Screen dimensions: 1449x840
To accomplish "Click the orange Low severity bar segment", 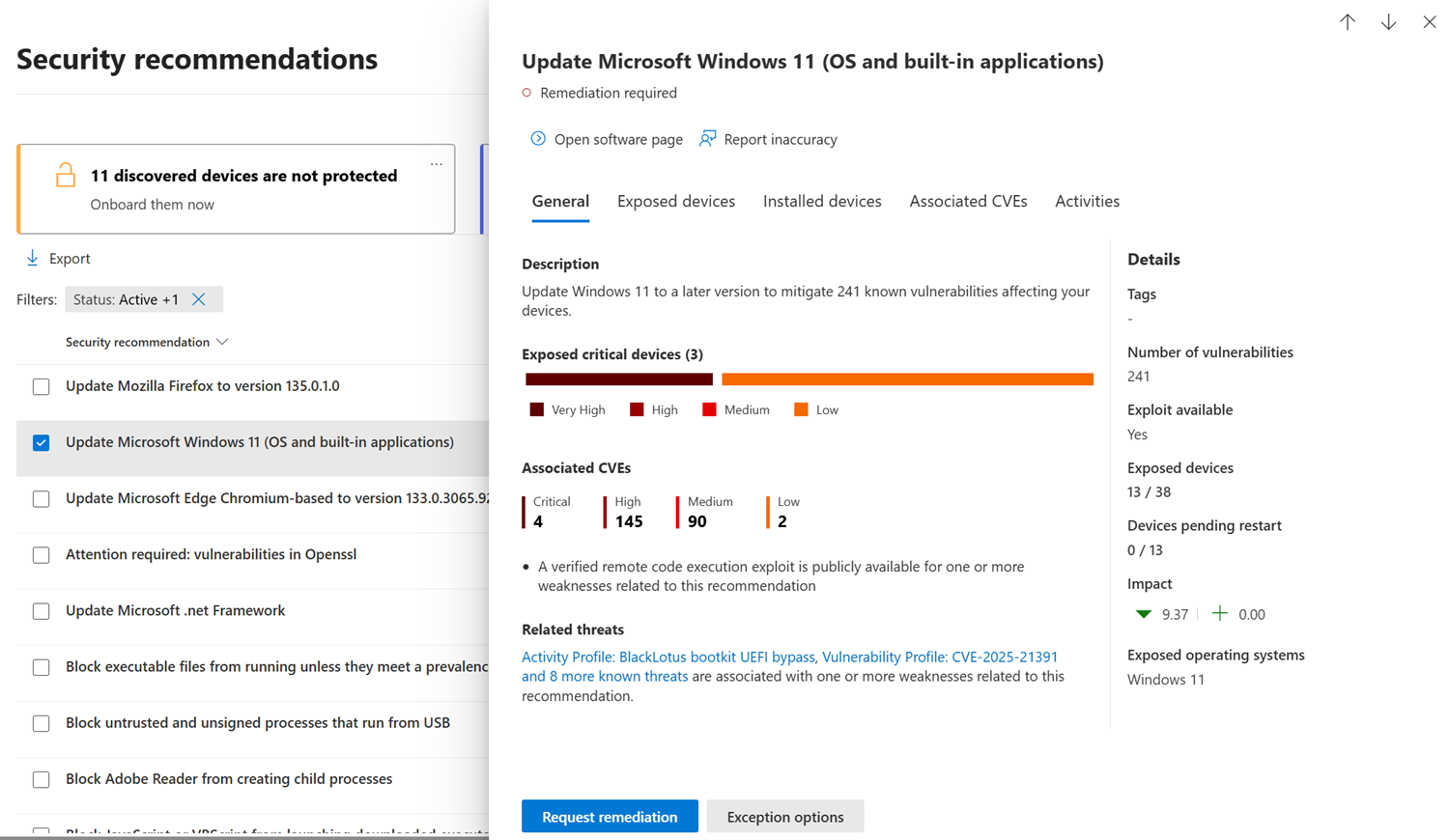I will (x=907, y=379).
